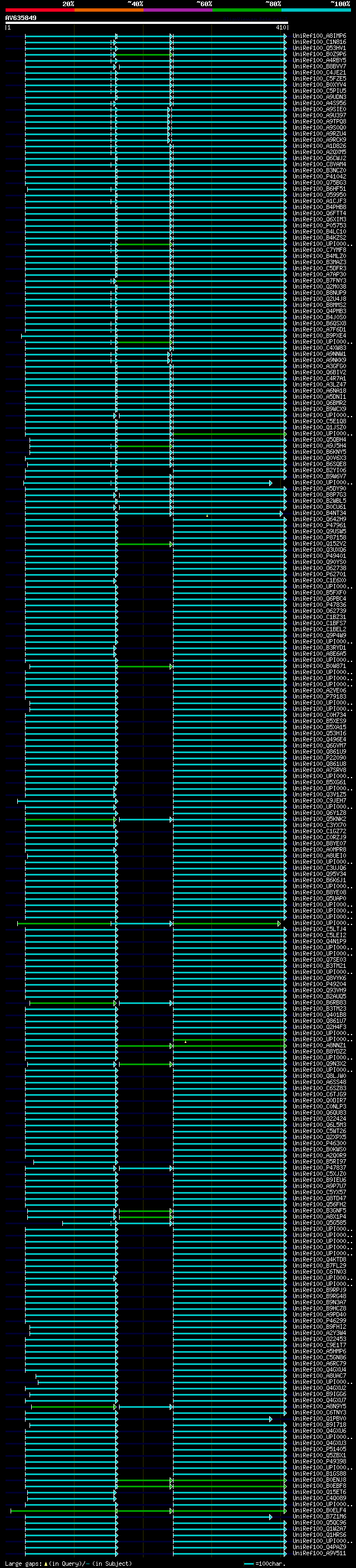Select hit label UniRef100_Q6PBC4
The width and height of the screenshot is (356, 1568).
tap(319, 599)
